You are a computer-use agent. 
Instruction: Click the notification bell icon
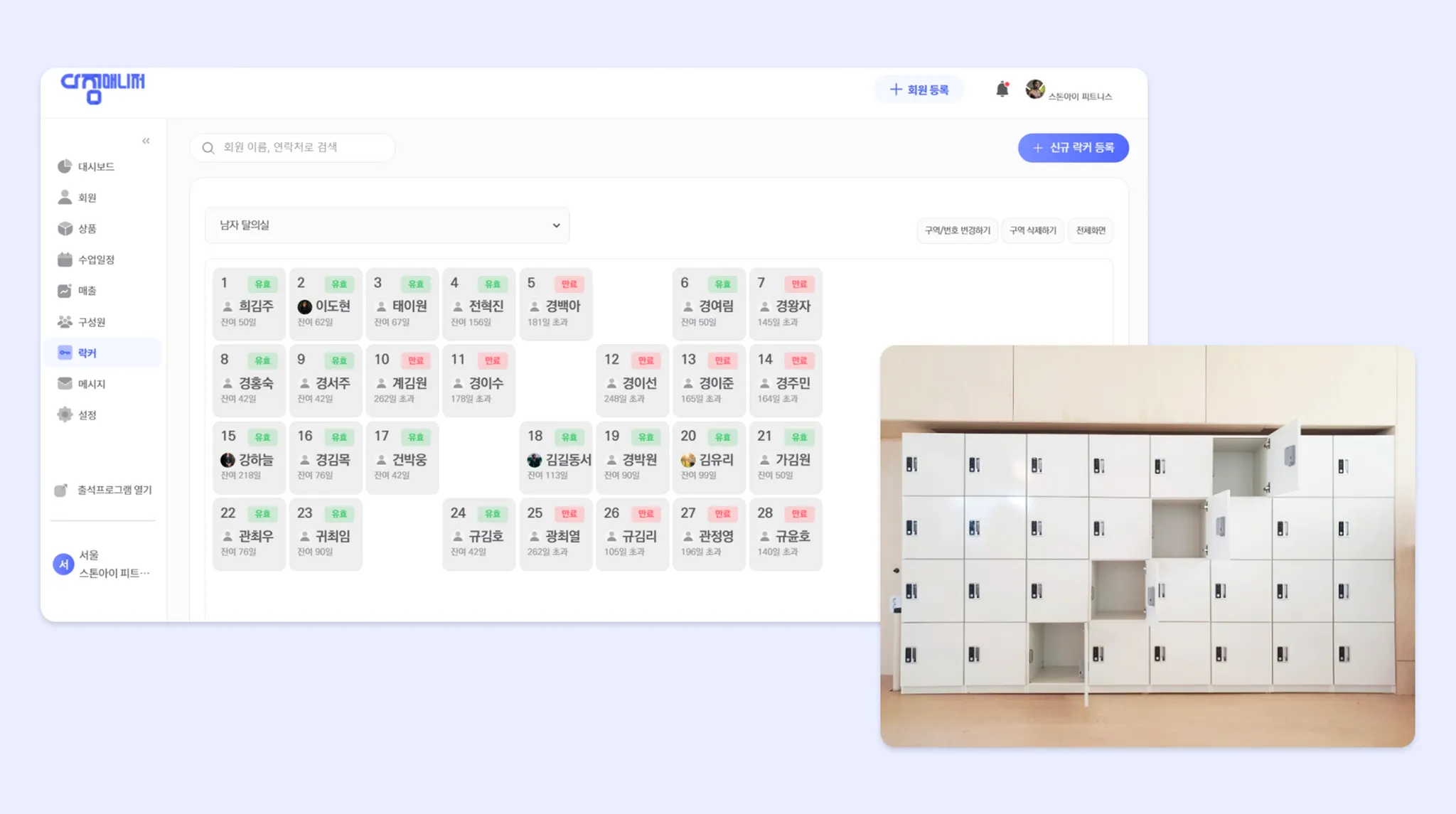tap(1002, 89)
